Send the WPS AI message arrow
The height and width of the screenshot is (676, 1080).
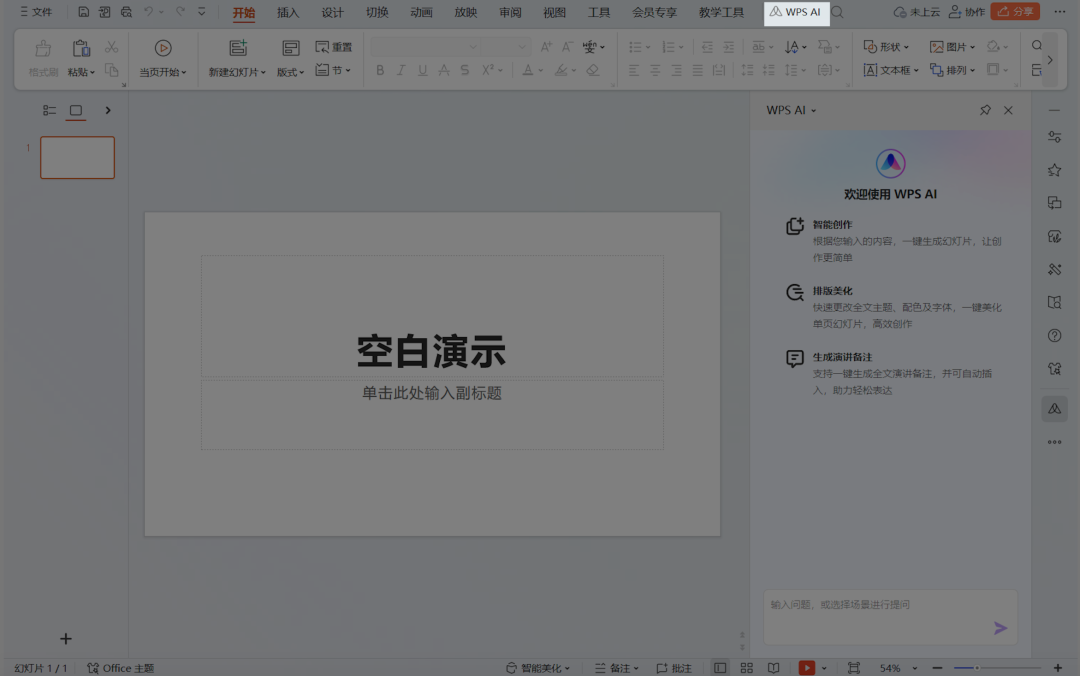point(1000,628)
